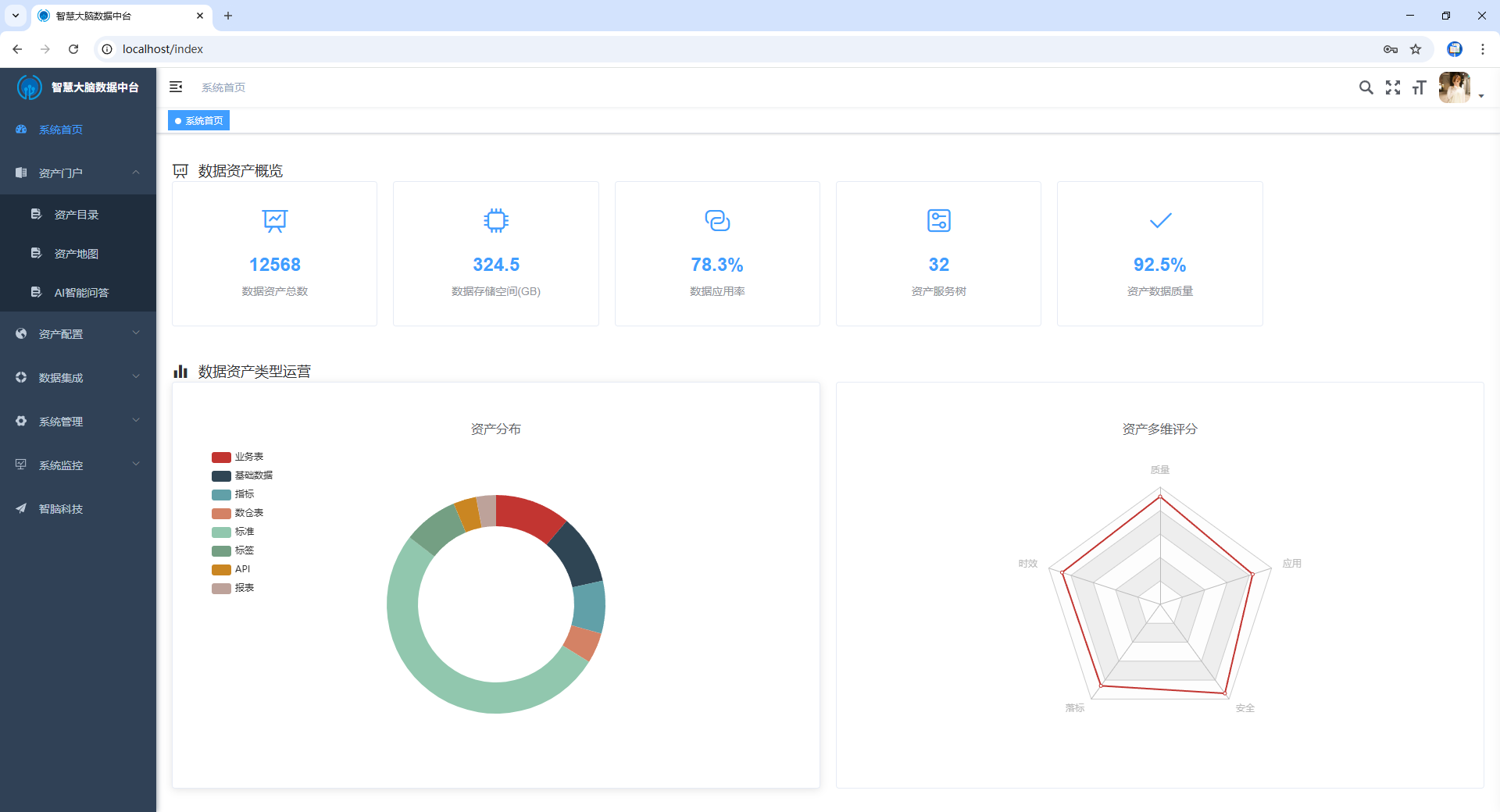Open the 智脑科技 sidebar link
This screenshot has width=1500, height=812.
tap(61, 509)
